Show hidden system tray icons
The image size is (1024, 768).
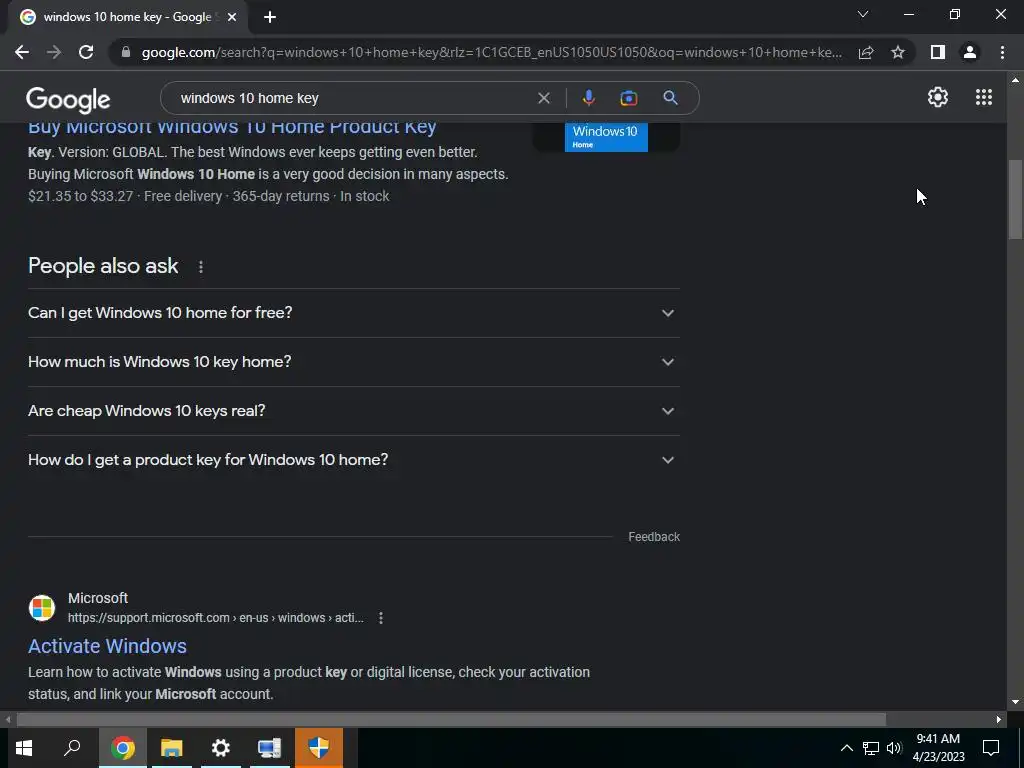[x=846, y=748]
